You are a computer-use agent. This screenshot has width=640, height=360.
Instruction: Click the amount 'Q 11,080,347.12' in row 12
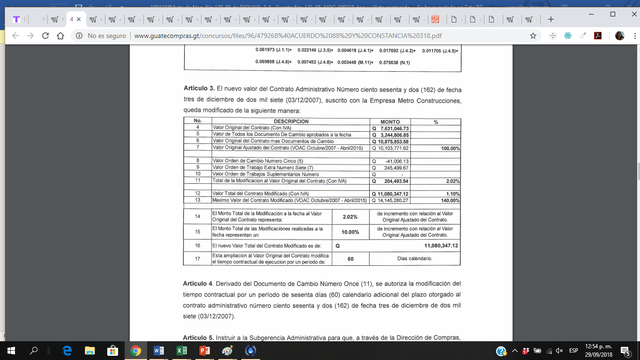click(390, 194)
